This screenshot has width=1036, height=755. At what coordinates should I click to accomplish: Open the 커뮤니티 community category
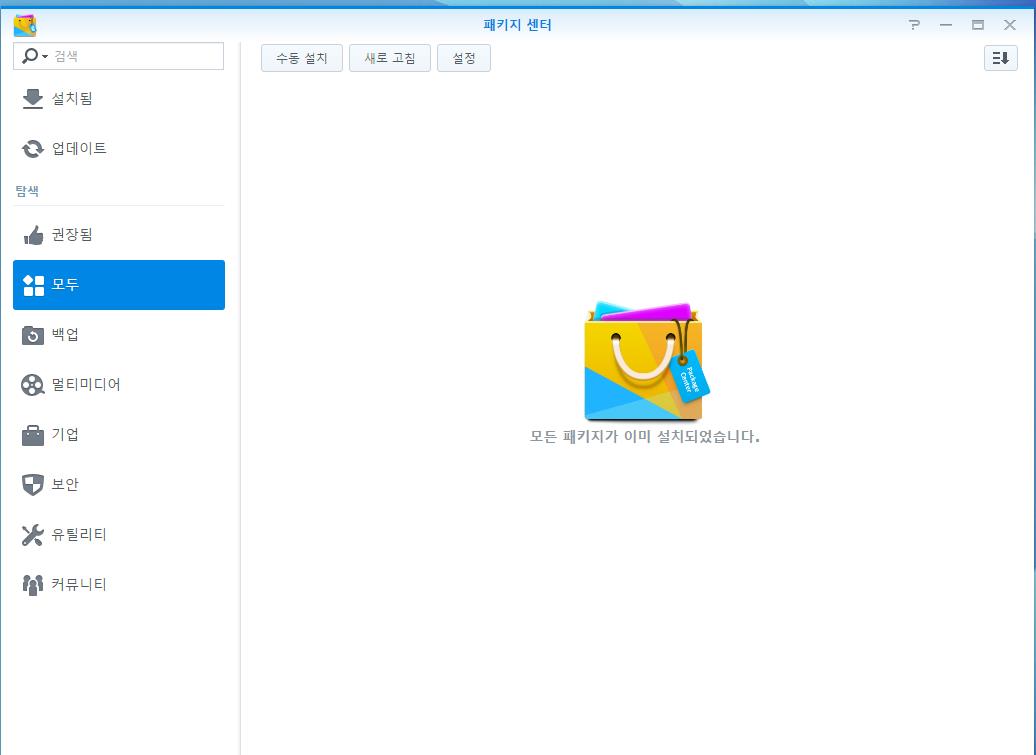point(119,585)
